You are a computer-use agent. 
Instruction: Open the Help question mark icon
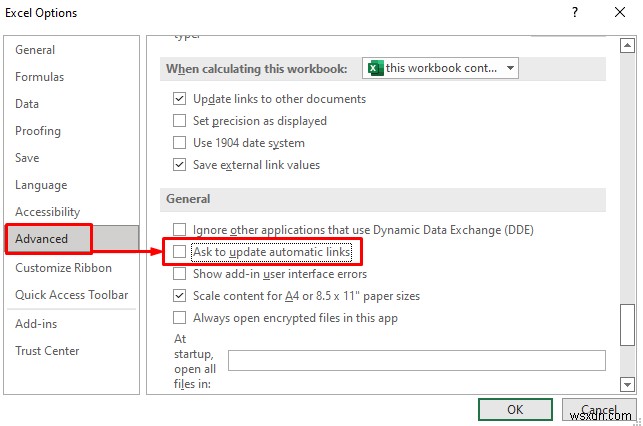coord(575,12)
